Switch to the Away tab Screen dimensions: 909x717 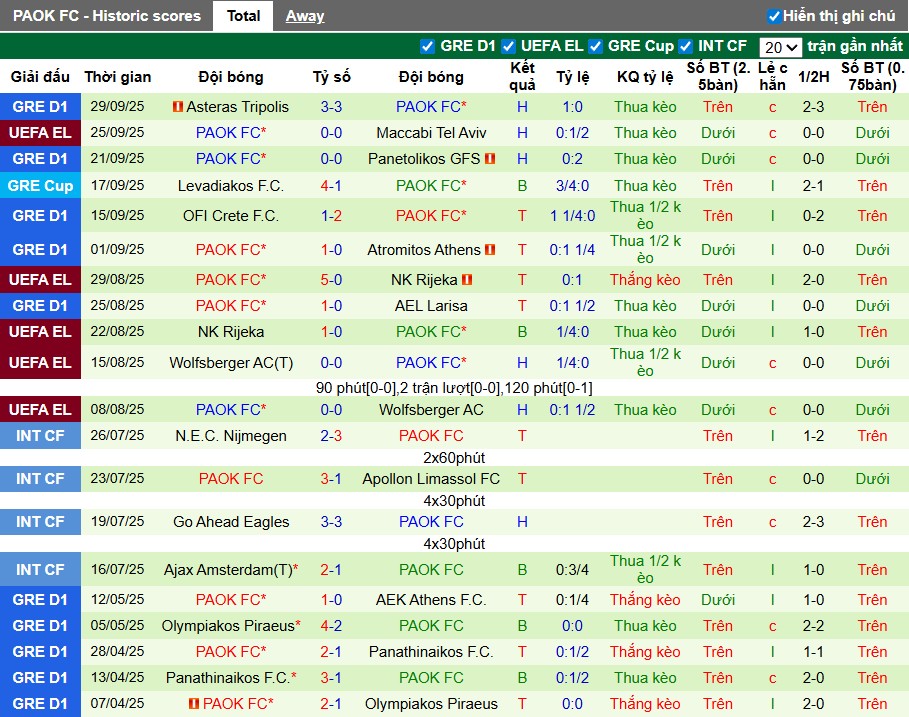pos(305,16)
